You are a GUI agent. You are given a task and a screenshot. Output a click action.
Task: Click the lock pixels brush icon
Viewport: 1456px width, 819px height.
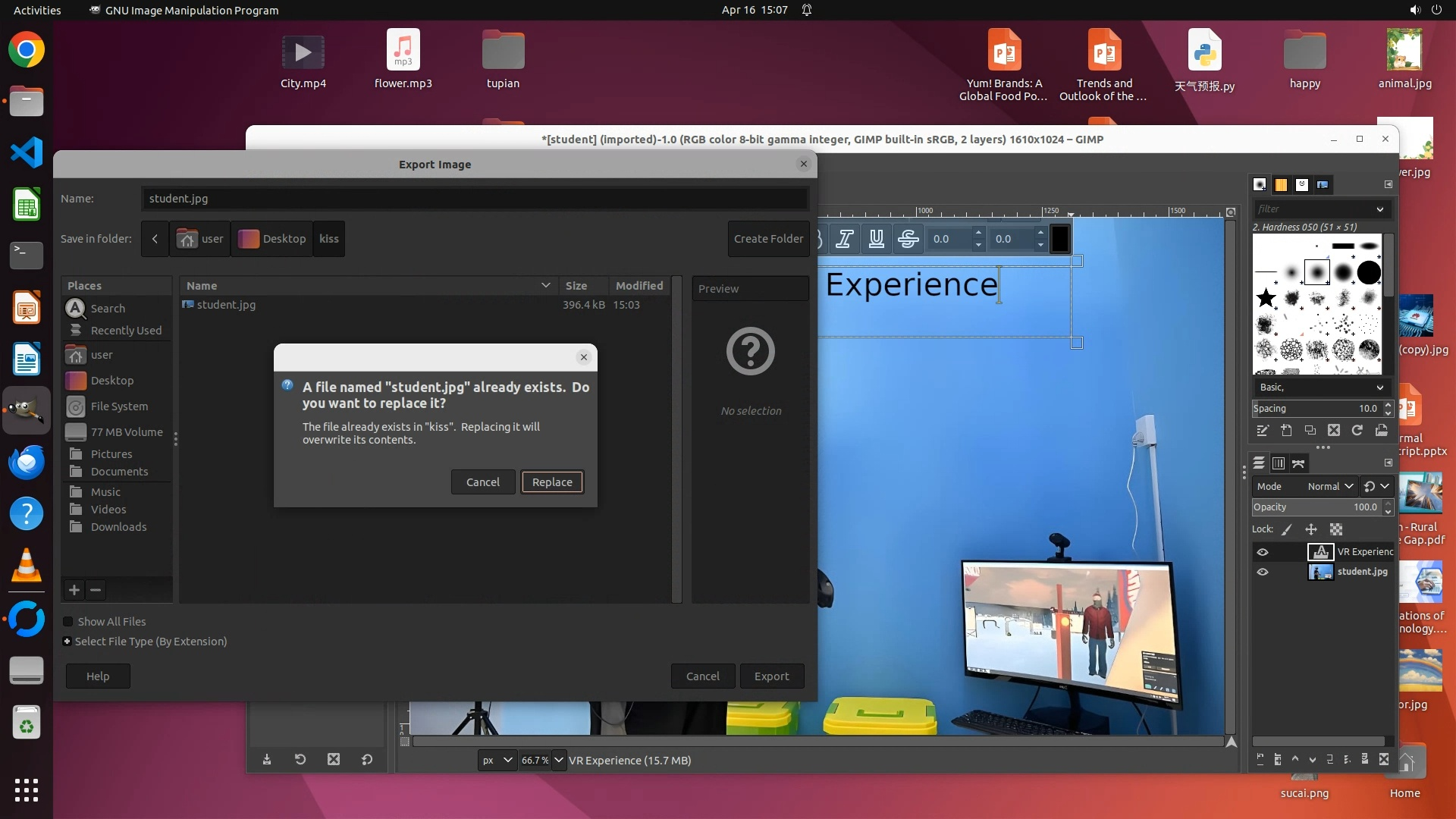[1287, 529]
